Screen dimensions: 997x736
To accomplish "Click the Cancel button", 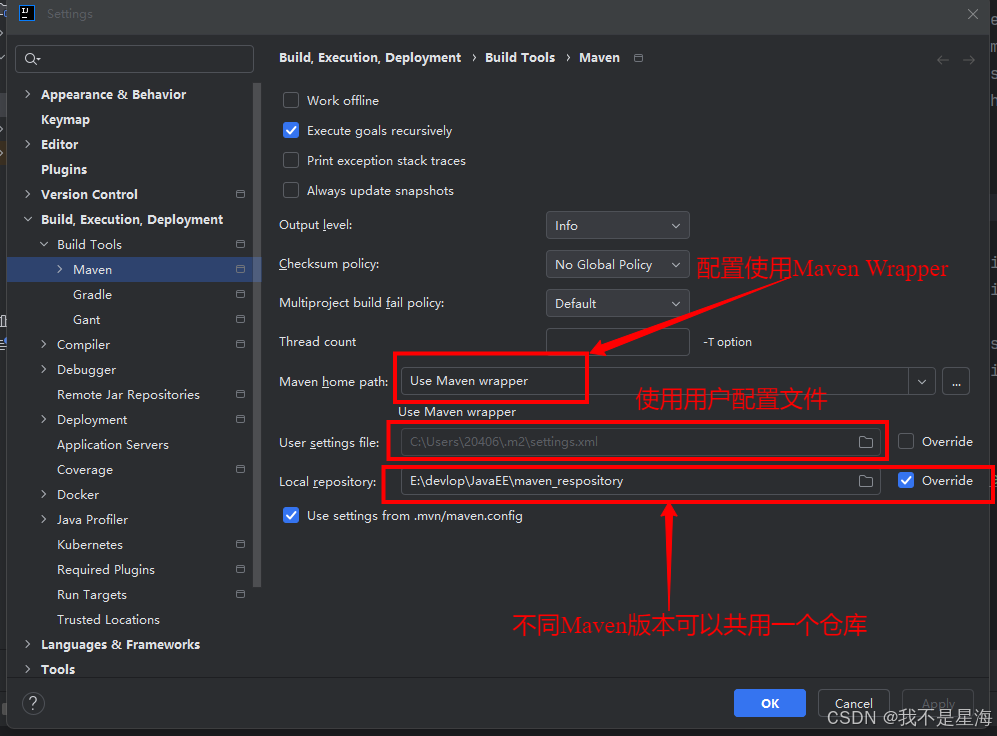I will [853, 703].
